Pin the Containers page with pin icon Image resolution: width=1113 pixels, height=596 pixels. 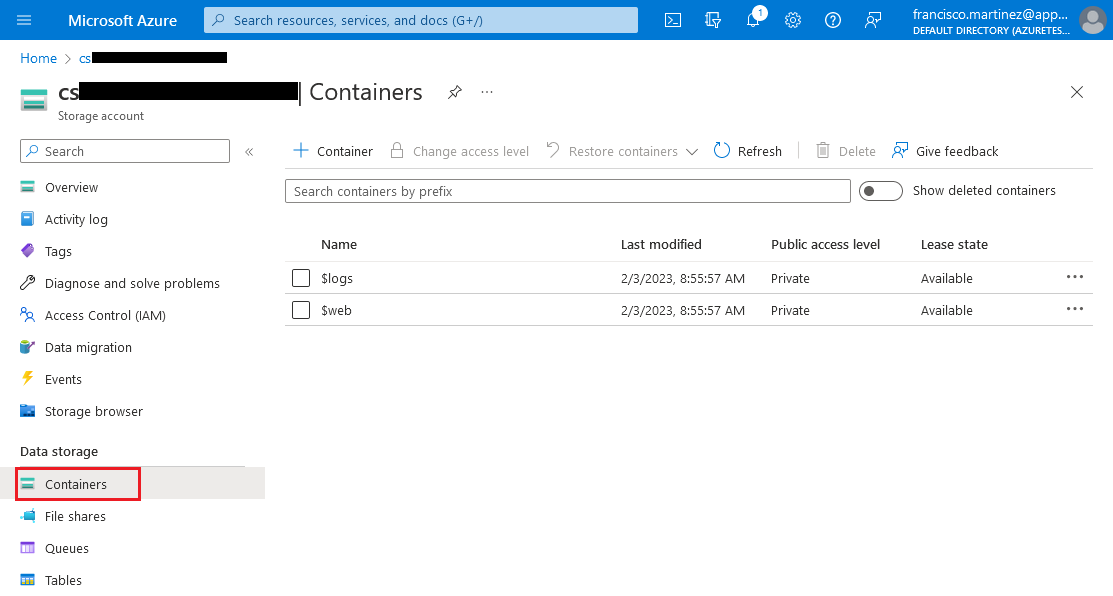455,92
